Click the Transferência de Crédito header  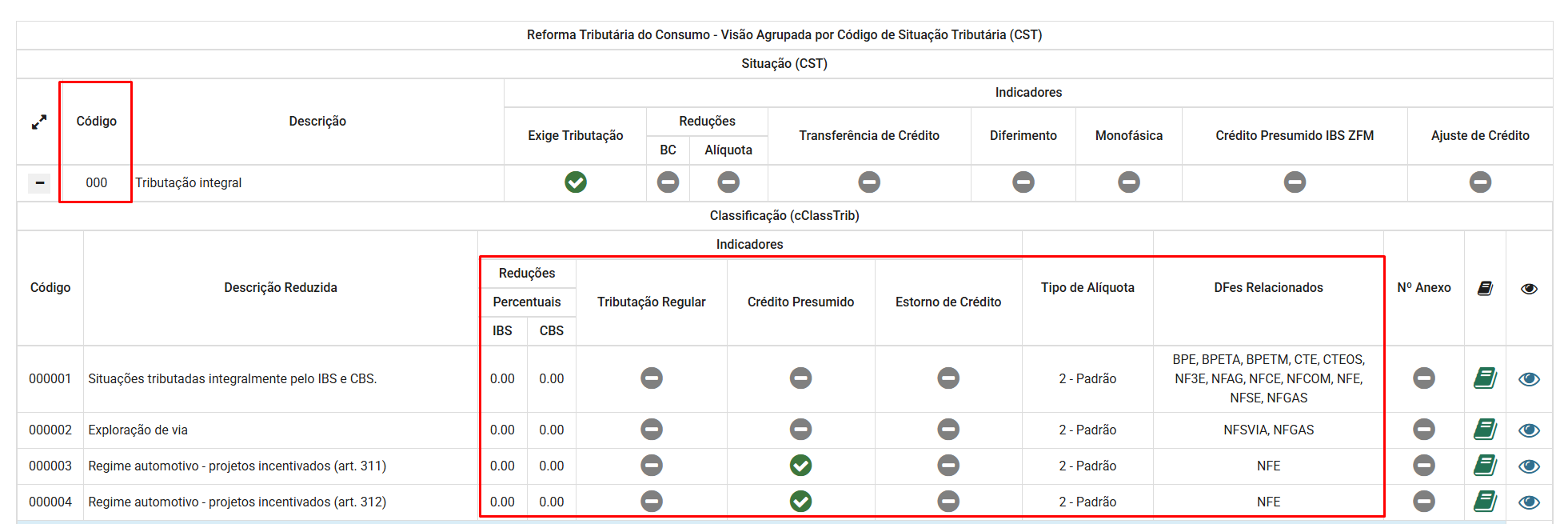coord(869,135)
